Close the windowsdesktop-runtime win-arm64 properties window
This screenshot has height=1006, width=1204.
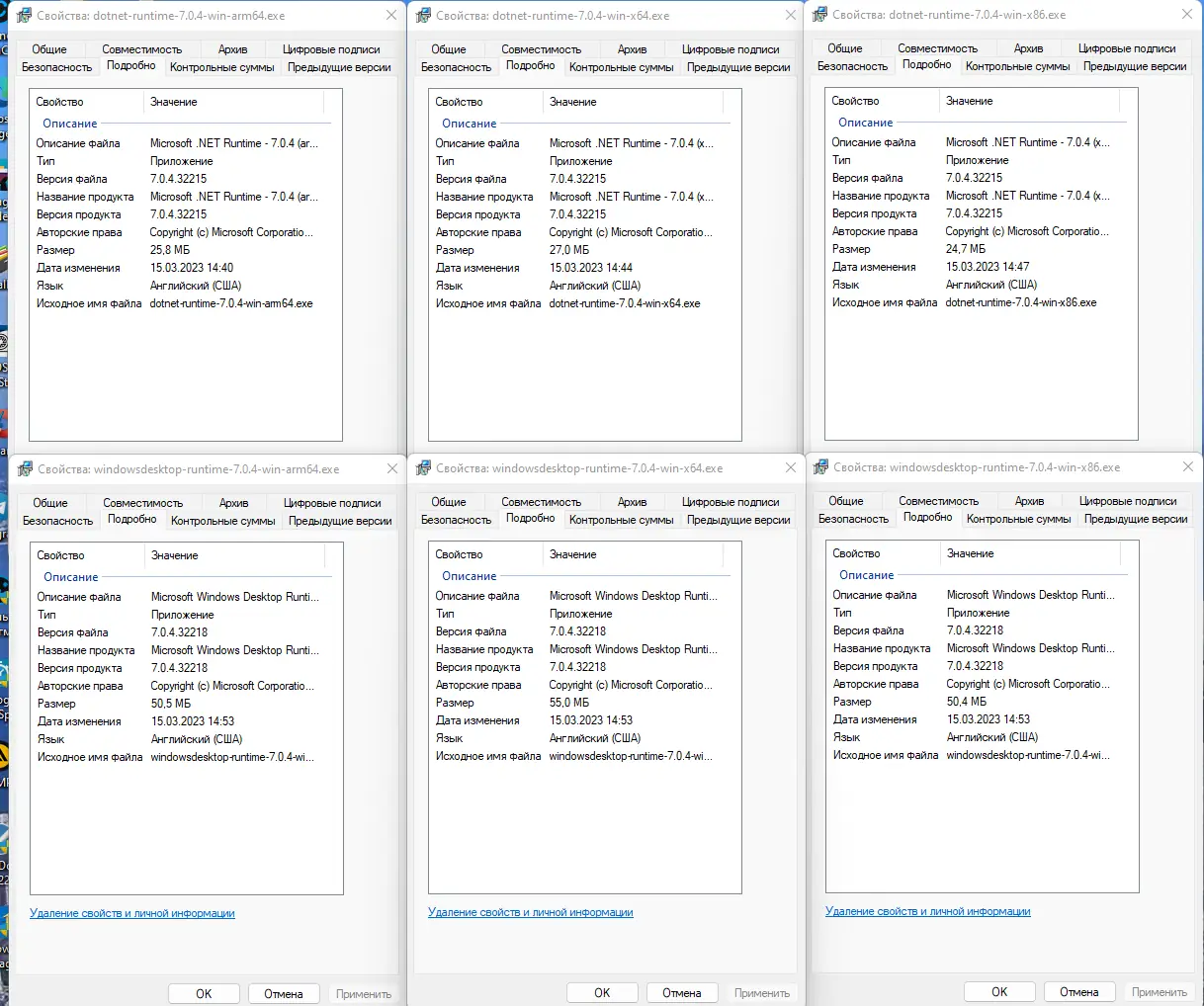(x=391, y=469)
